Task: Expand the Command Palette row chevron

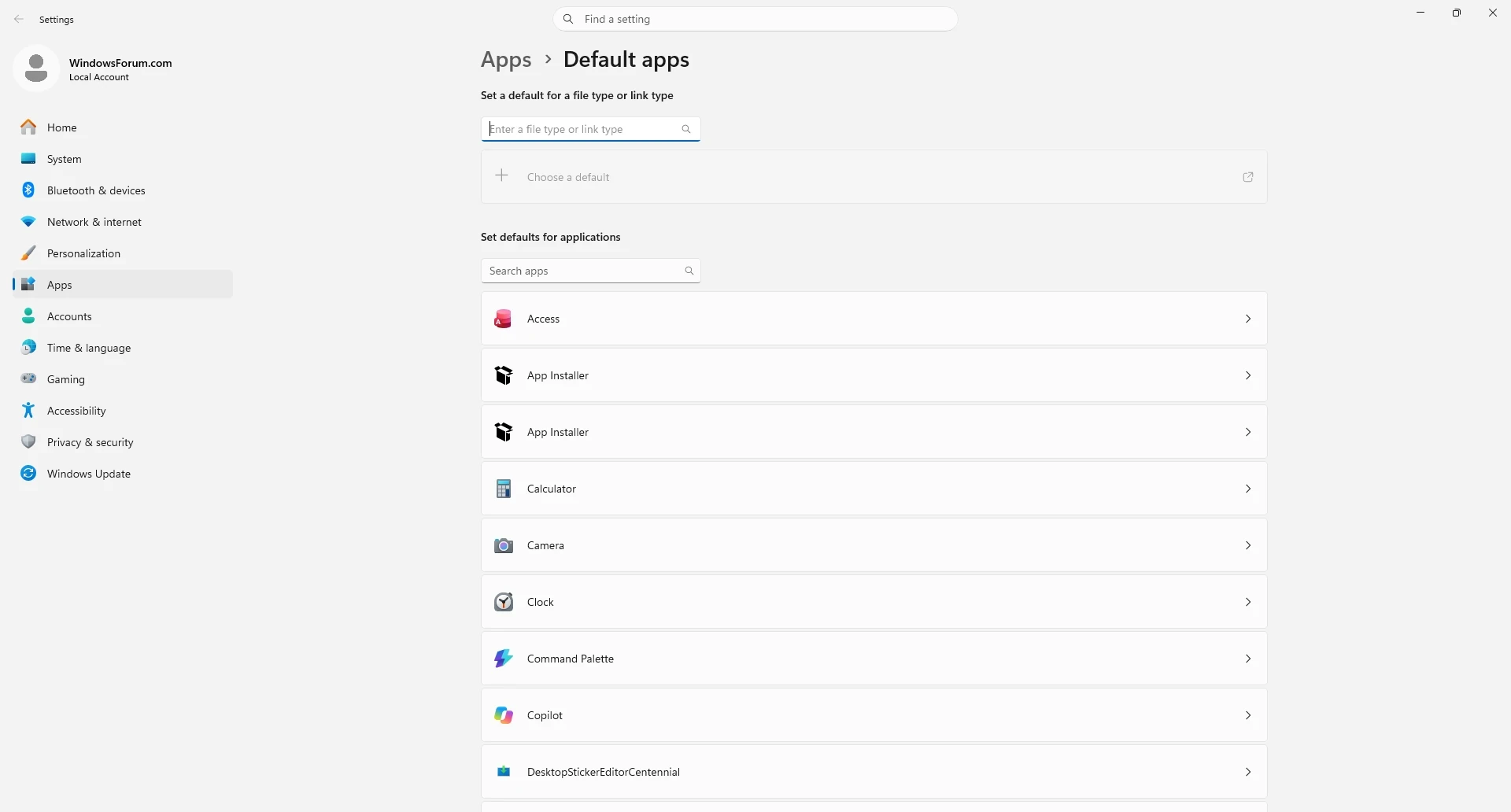Action: tap(1248, 659)
